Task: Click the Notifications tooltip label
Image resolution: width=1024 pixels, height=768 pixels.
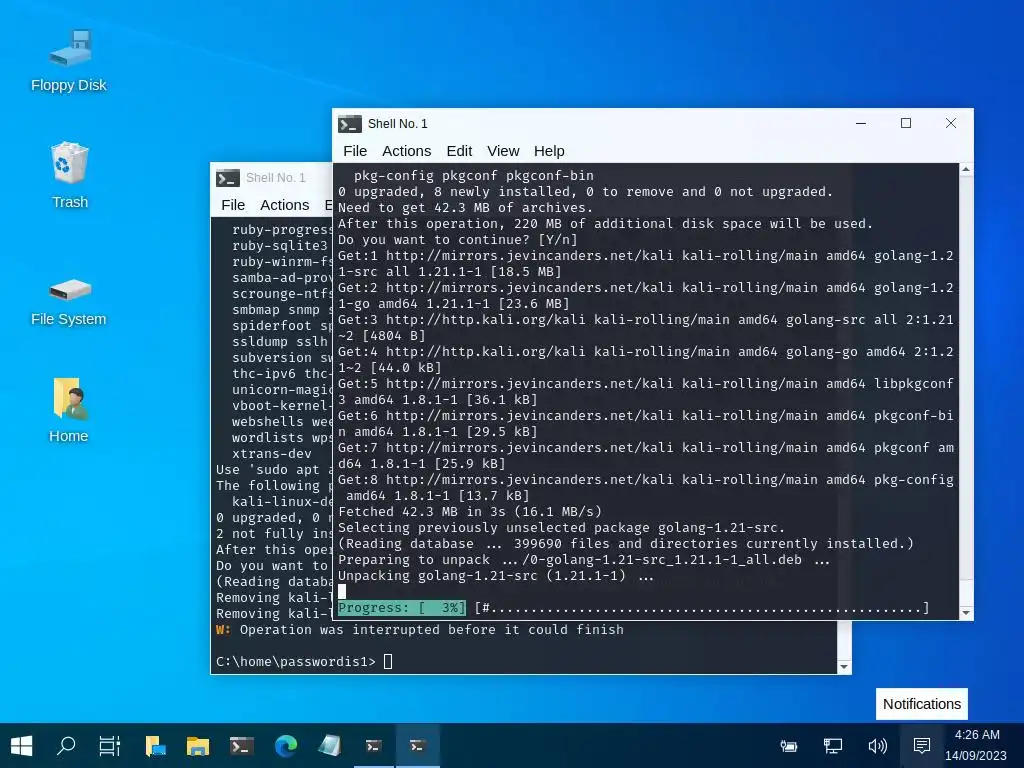Action: 921,704
